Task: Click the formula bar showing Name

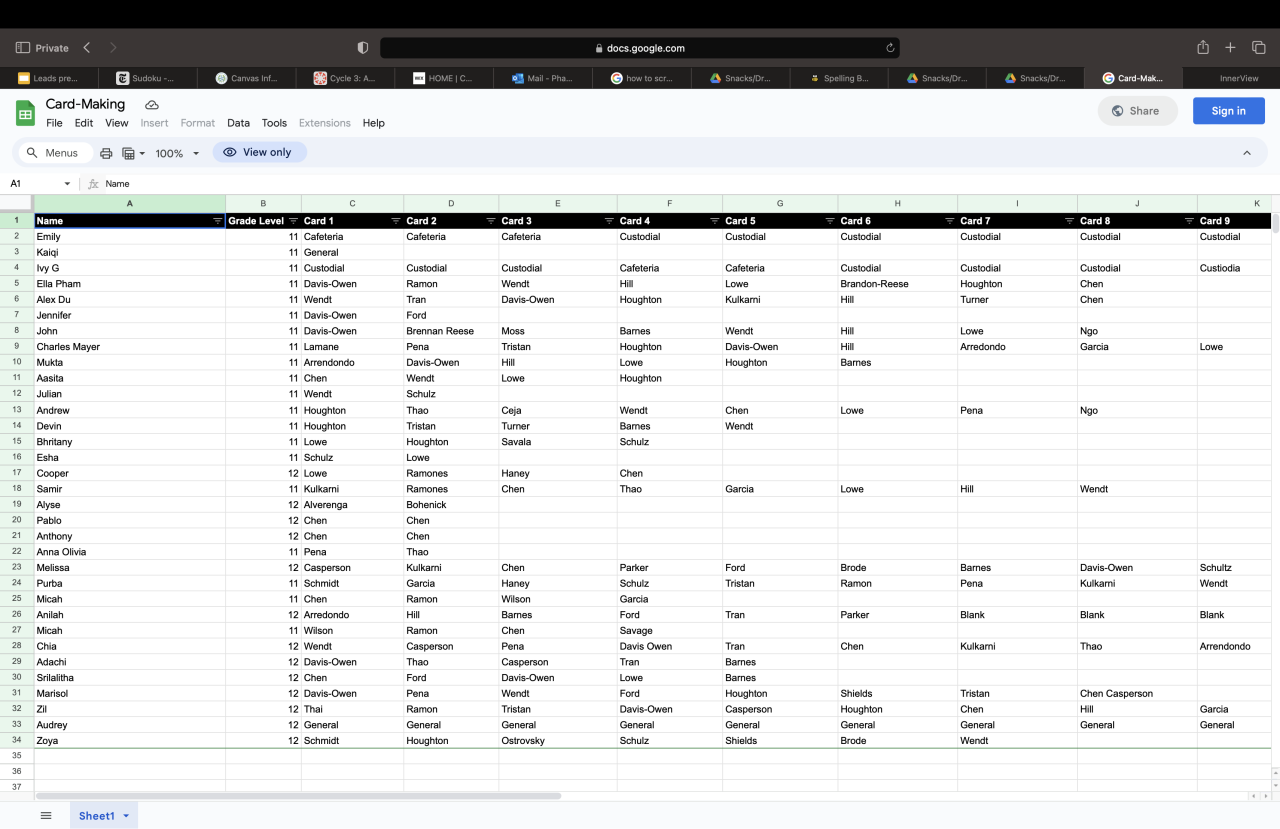Action: (x=680, y=184)
